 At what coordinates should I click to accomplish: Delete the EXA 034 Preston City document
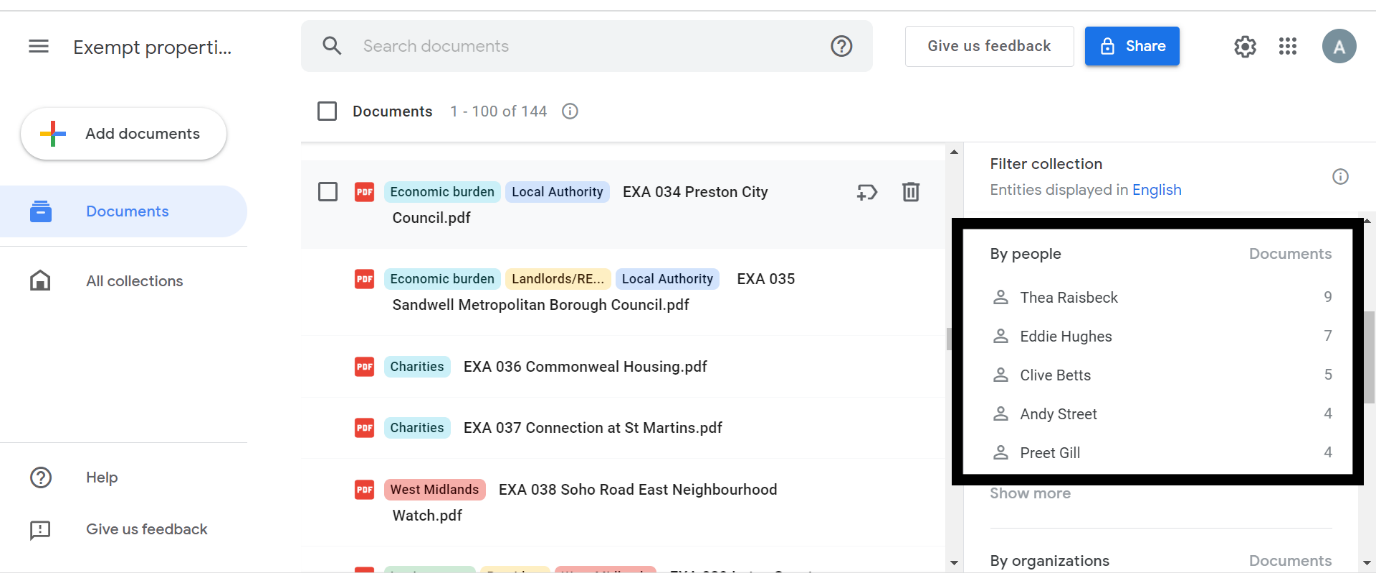tap(910, 192)
